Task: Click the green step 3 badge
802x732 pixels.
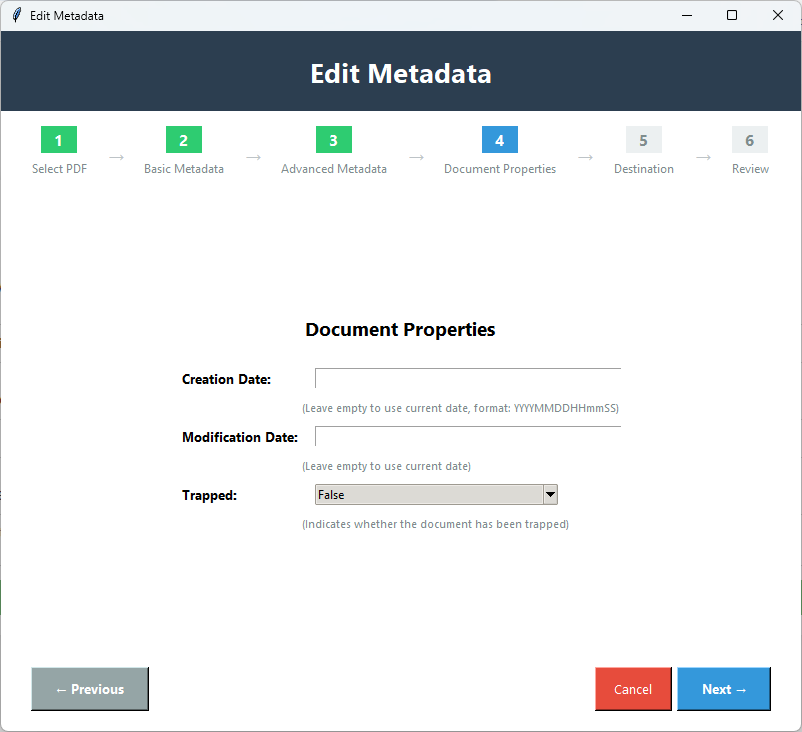Action: click(333, 140)
